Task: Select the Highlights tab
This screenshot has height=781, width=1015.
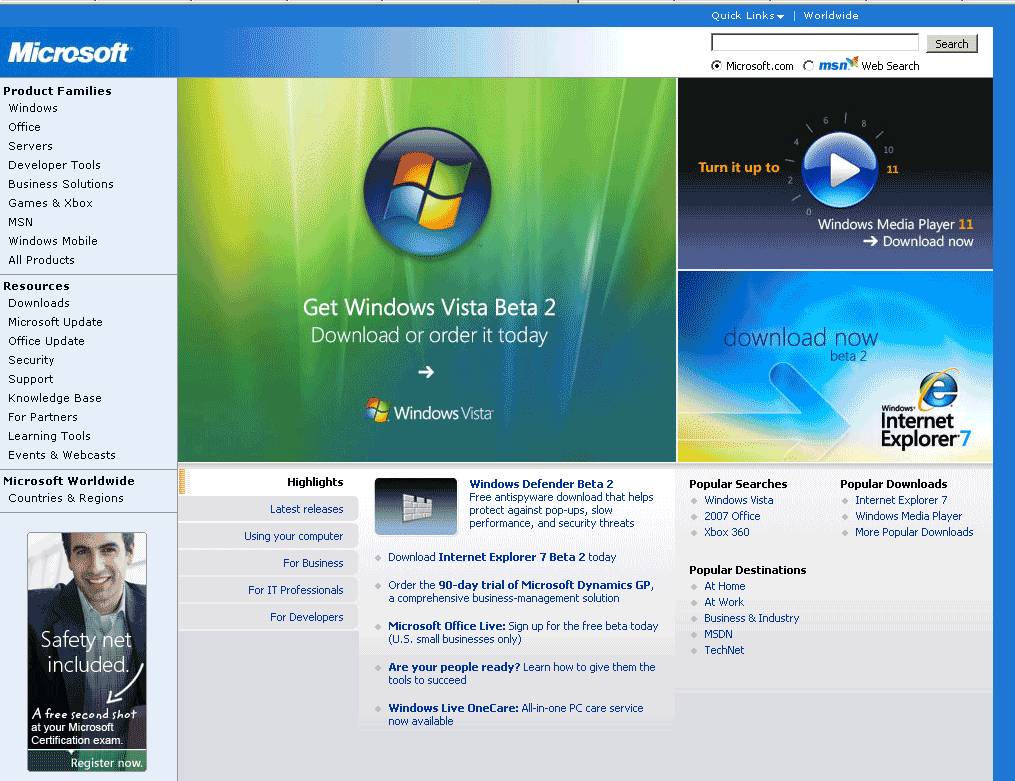Action: point(268,482)
